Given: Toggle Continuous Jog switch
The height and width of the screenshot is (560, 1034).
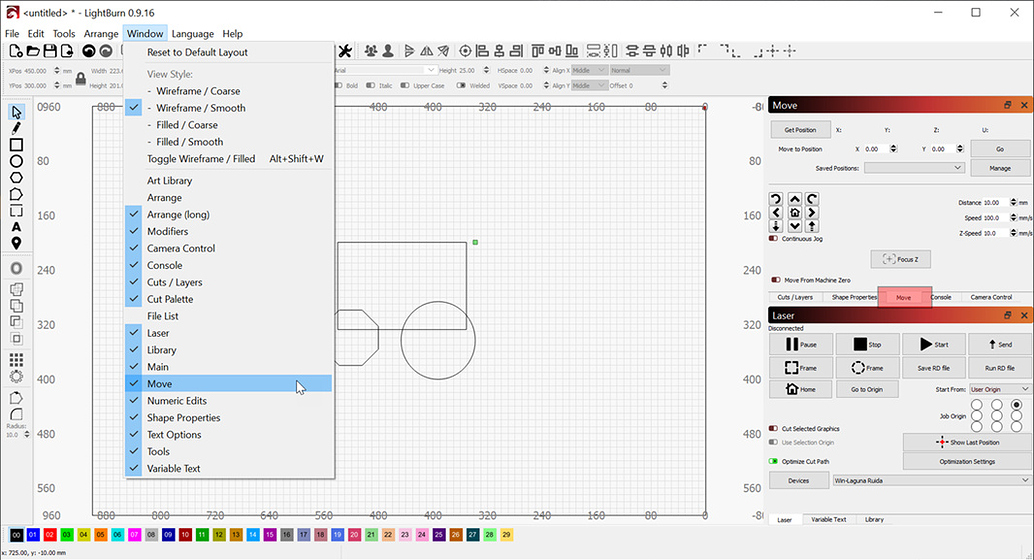Looking at the screenshot, I should 774,239.
